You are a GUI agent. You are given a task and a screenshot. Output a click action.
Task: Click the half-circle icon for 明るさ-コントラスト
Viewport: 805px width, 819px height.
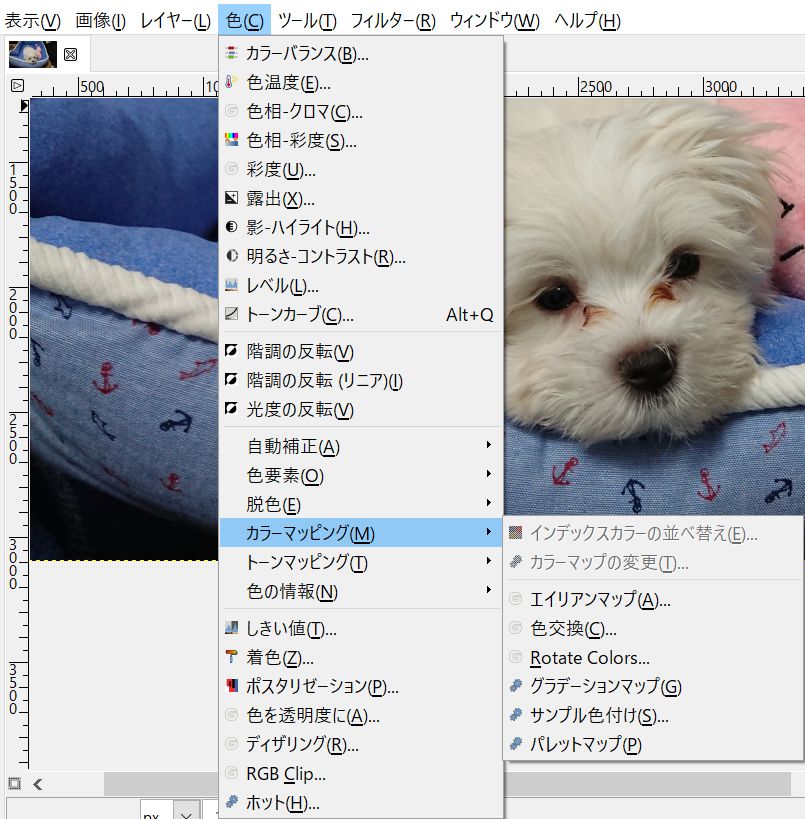(x=231, y=256)
